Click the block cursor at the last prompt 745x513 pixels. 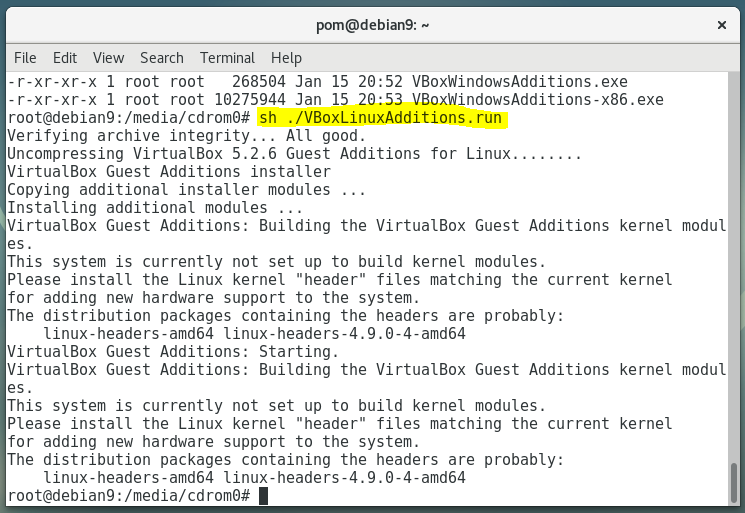point(263,496)
